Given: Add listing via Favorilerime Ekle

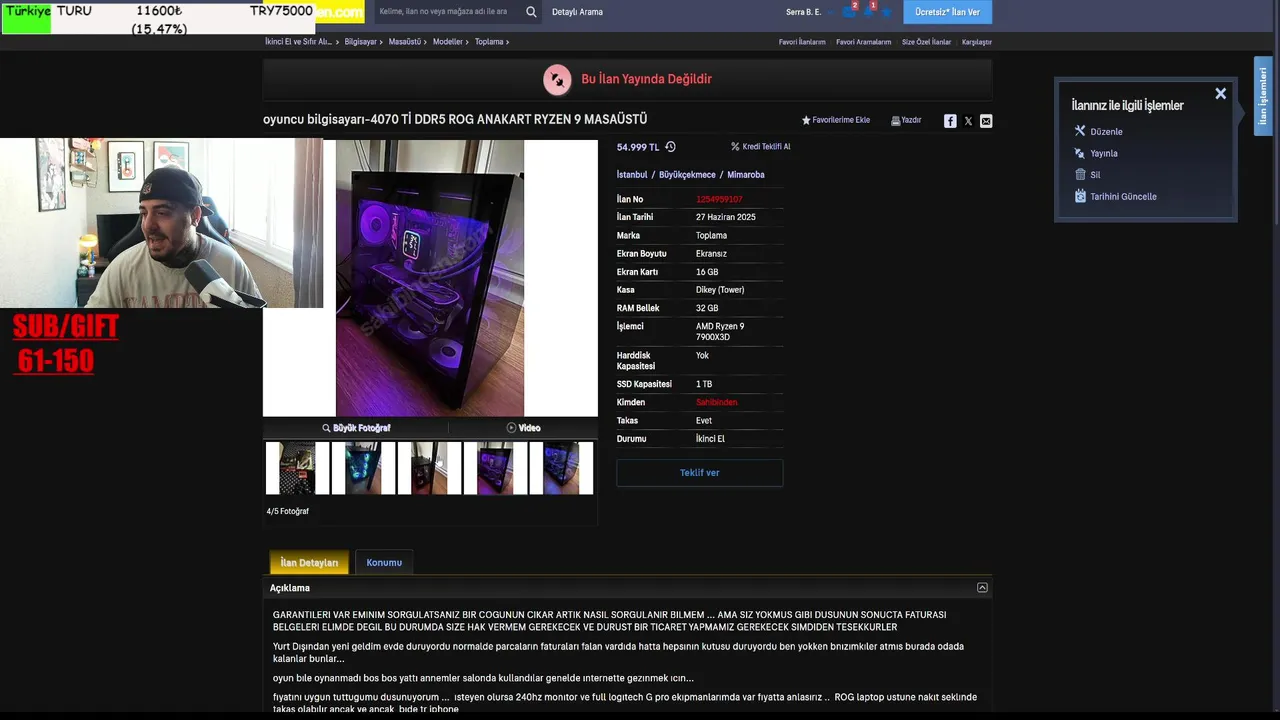Looking at the screenshot, I should click(836, 120).
